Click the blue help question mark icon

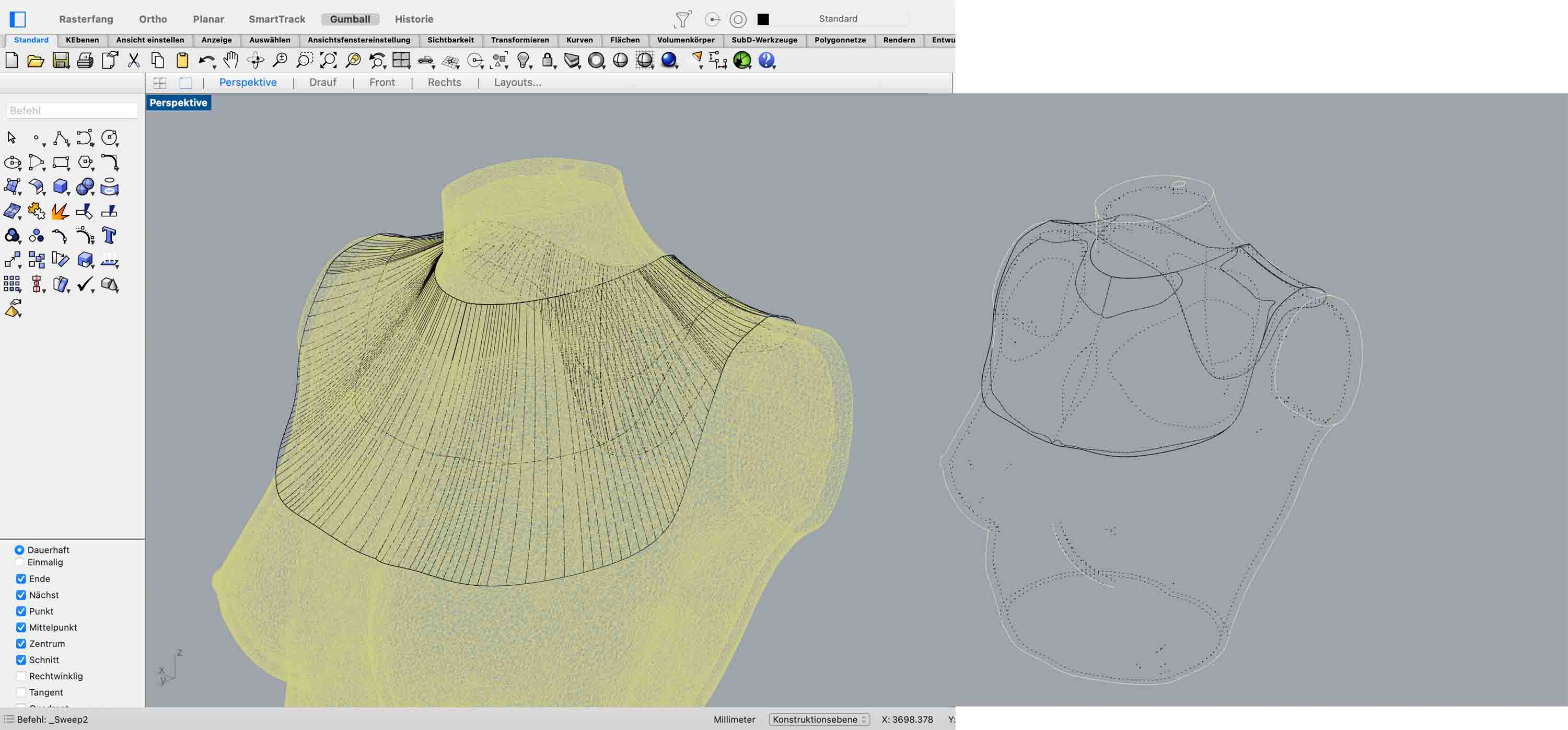coord(766,60)
